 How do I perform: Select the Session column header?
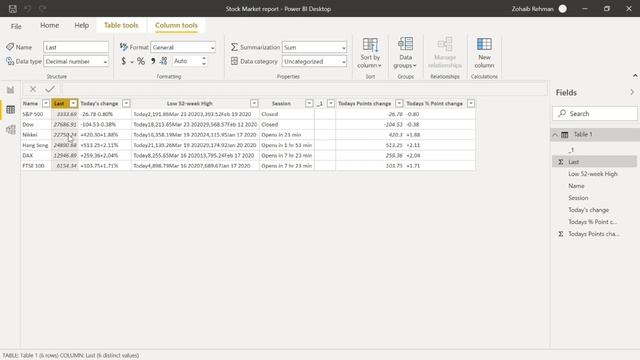(281, 104)
